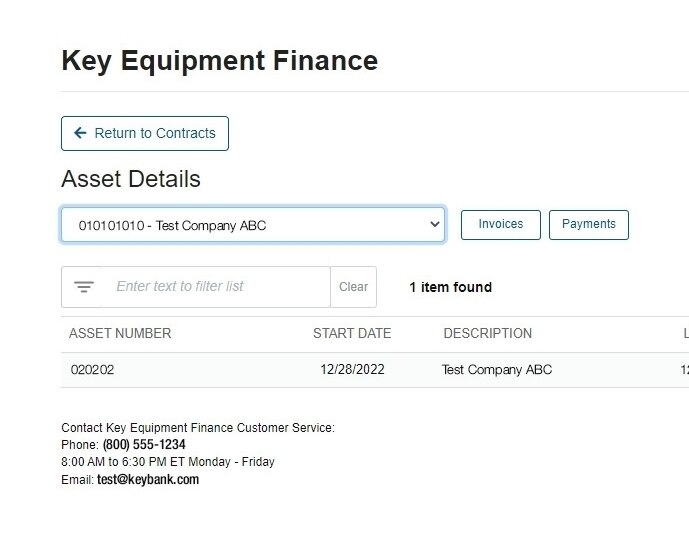
Task: Go to the Payments page
Action: tap(588, 225)
